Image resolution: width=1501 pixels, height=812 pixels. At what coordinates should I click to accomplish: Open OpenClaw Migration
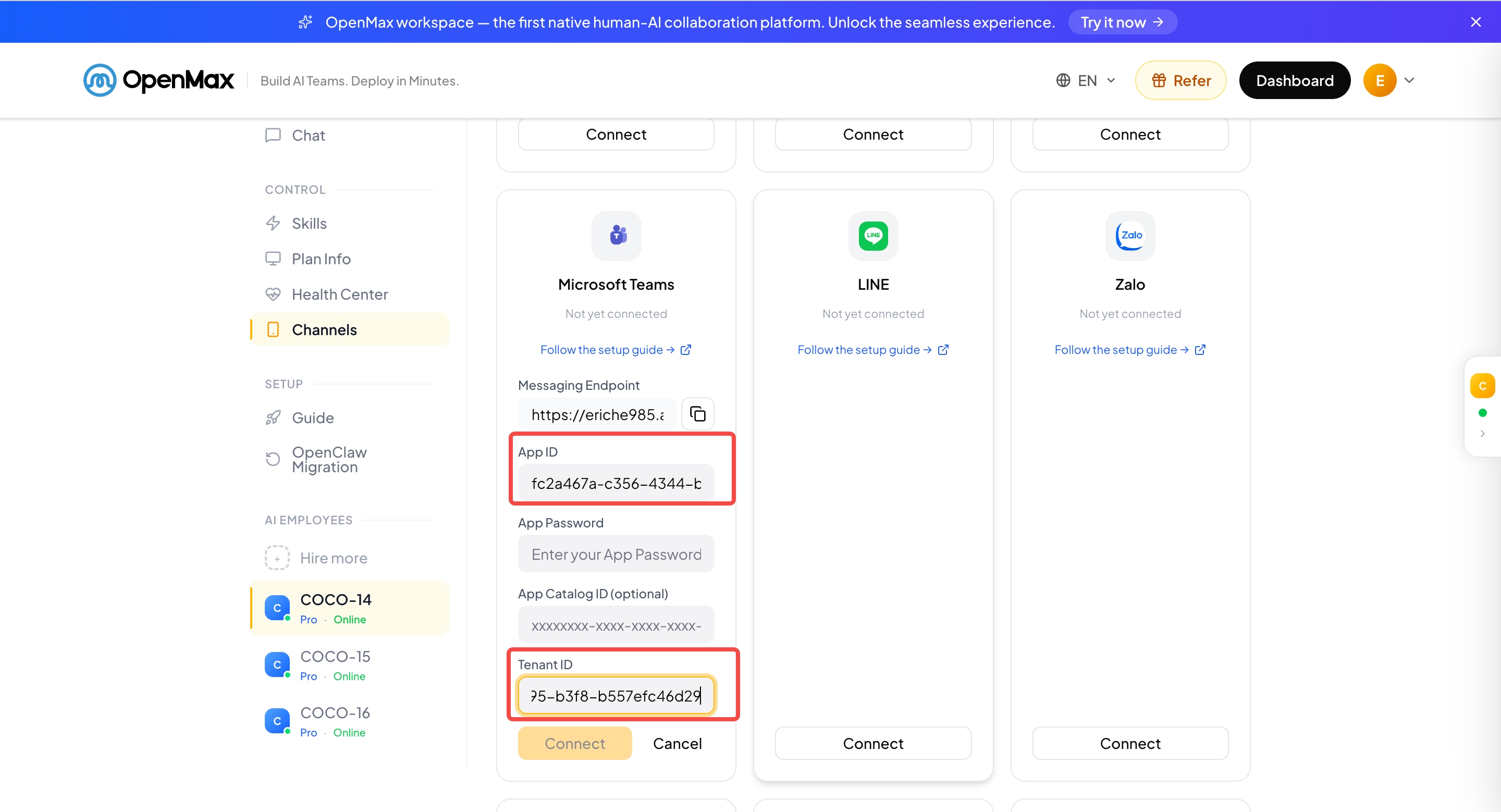pyautogui.click(x=350, y=460)
